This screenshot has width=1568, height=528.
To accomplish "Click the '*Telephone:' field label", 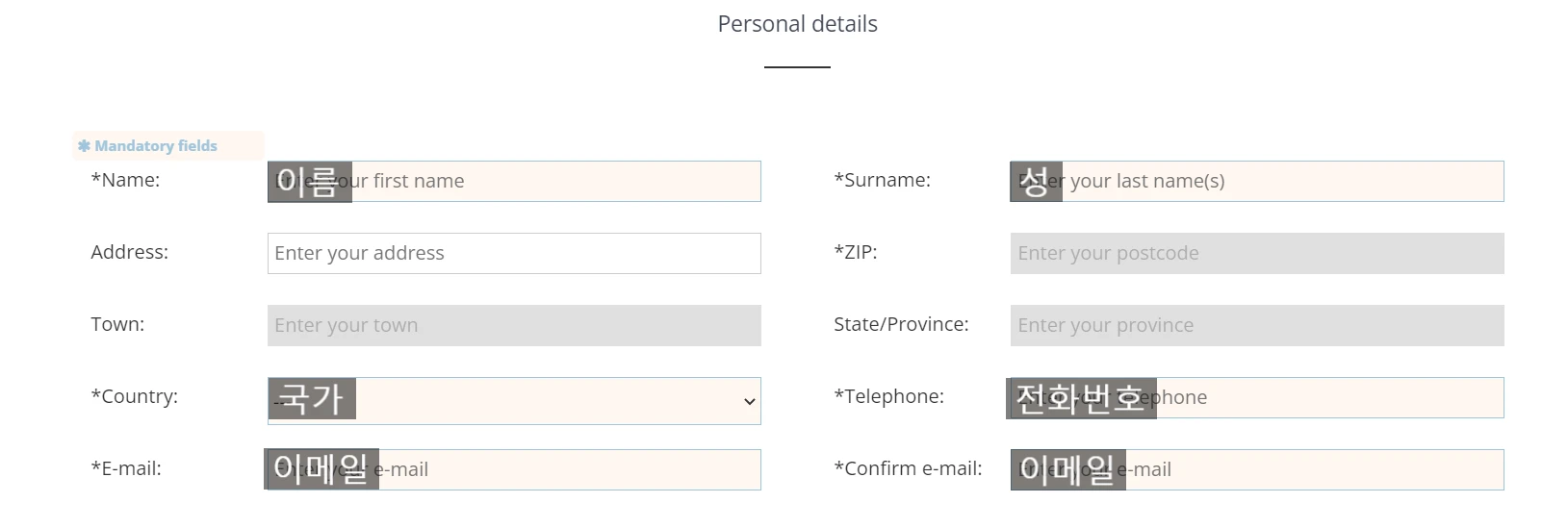I will [x=888, y=396].
